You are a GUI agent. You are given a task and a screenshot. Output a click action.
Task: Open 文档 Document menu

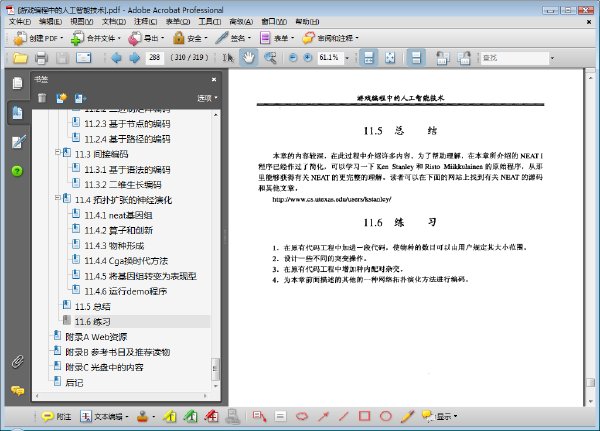(x=114, y=21)
